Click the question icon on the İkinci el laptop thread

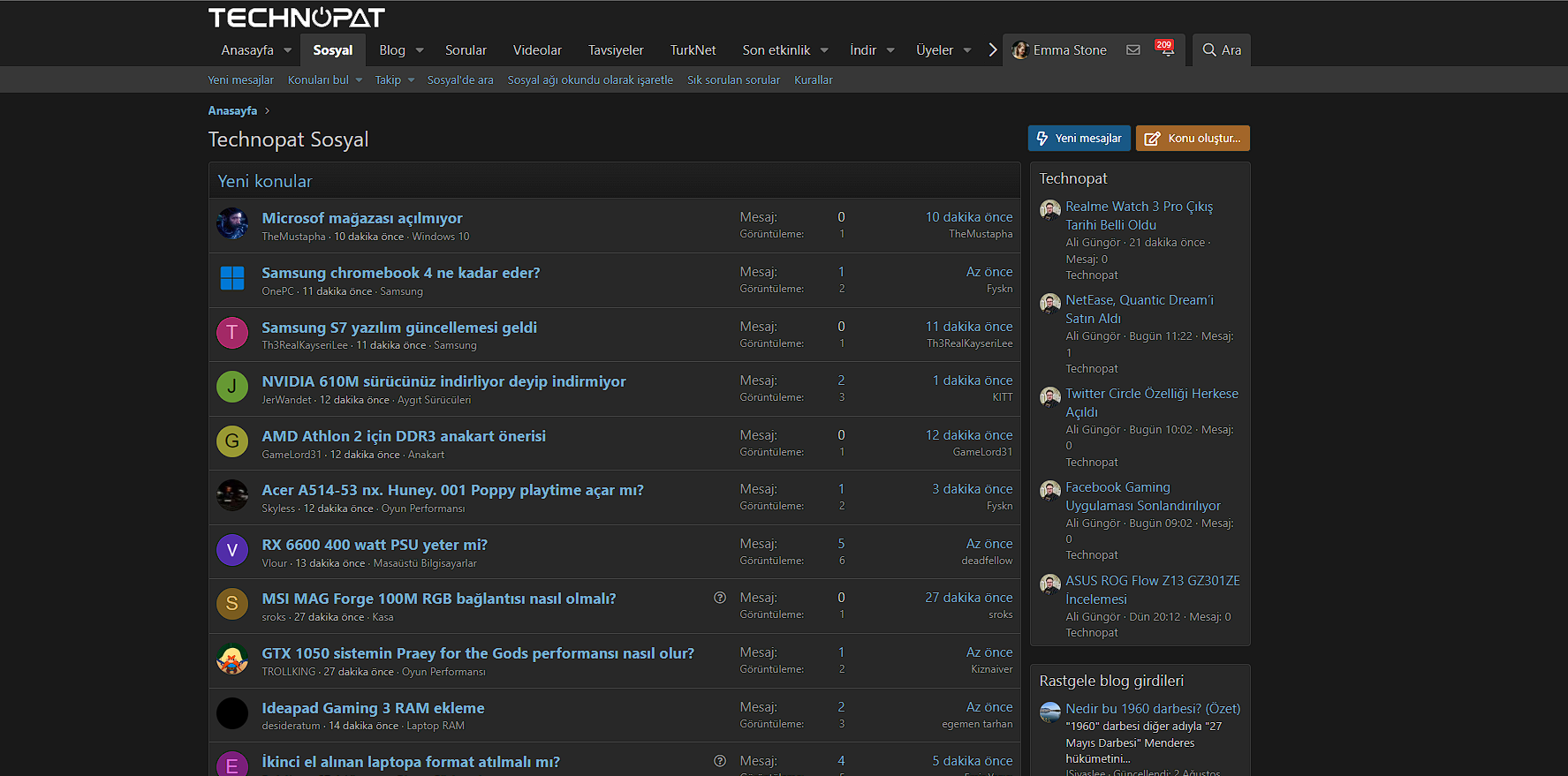tap(720, 761)
